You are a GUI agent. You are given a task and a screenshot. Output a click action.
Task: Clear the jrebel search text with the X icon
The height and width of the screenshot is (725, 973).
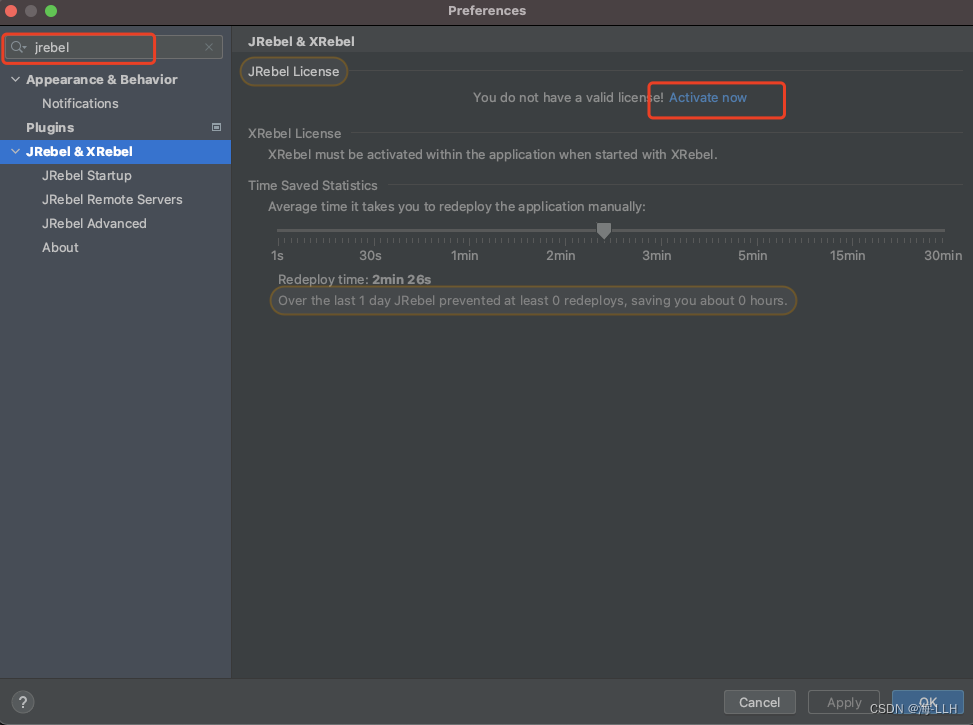pos(209,47)
